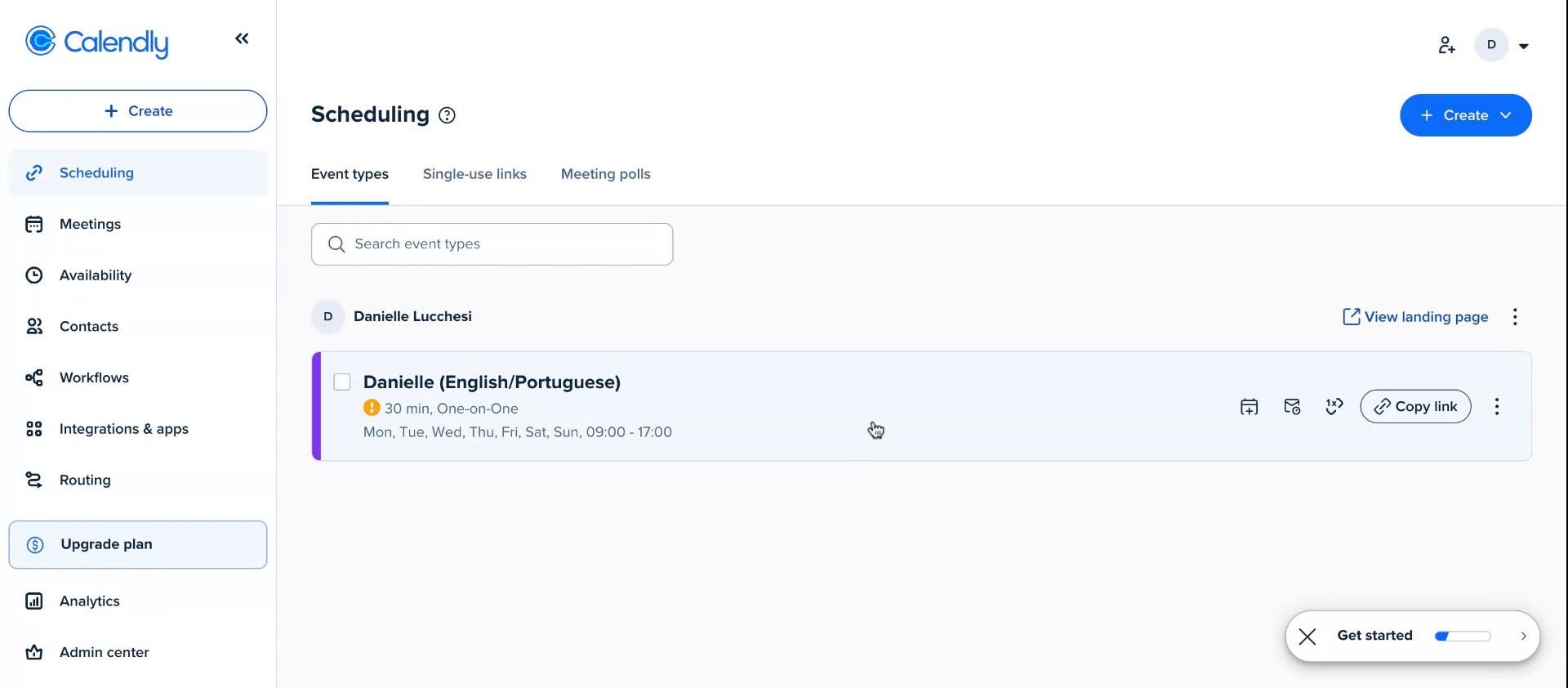1568x688 pixels.
Task: Open Workflows in the sidebar
Action: [x=138, y=378]
